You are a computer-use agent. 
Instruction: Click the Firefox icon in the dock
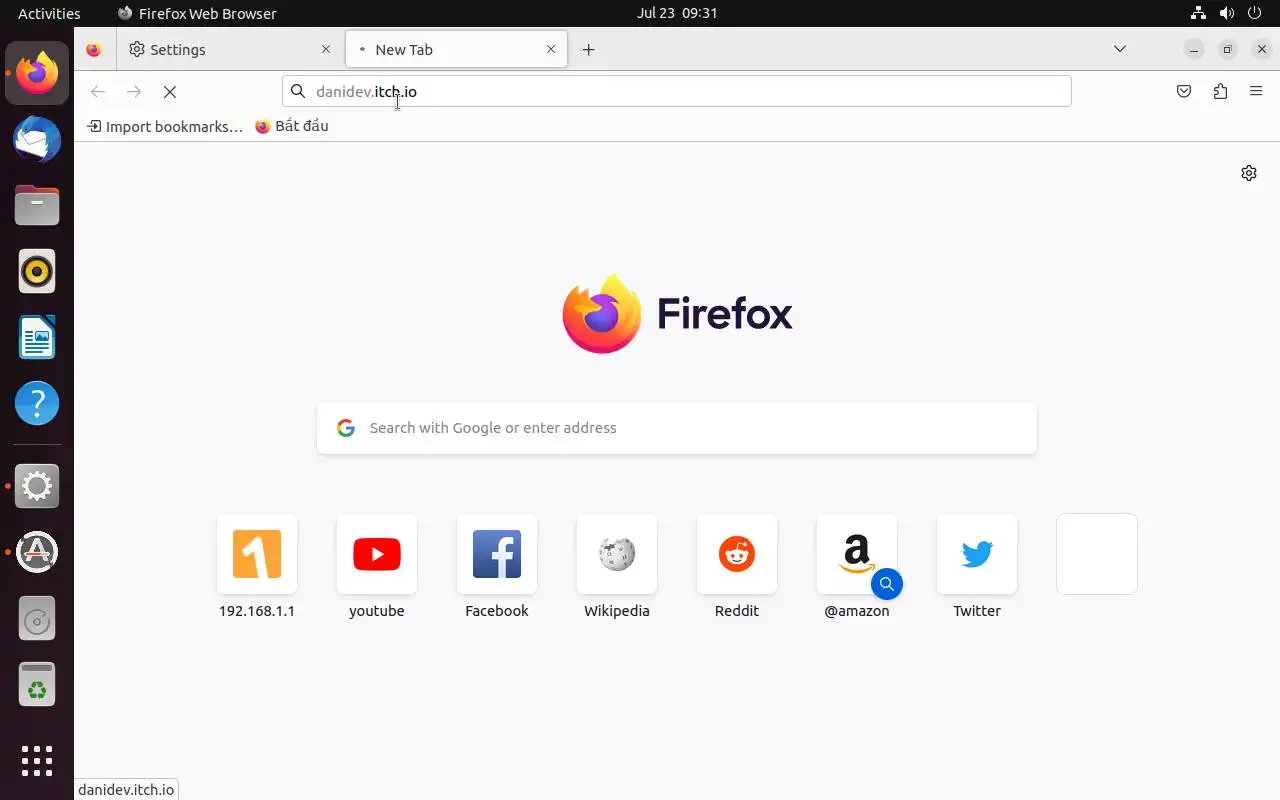pyautogui.click(x=37, y=73)
